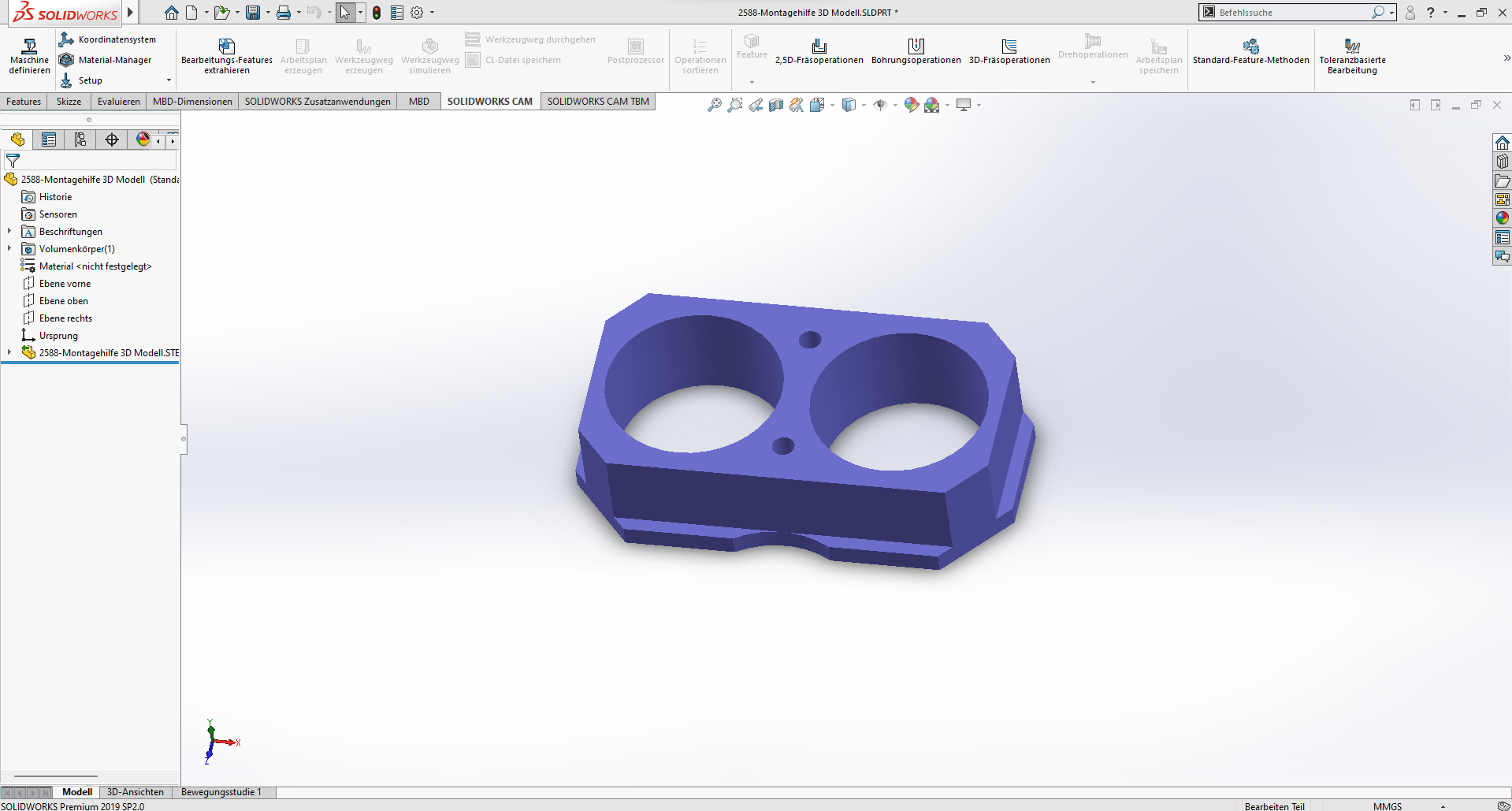Select Ursprung in tree
The image size is (1512, 811).
coord(58,336)
